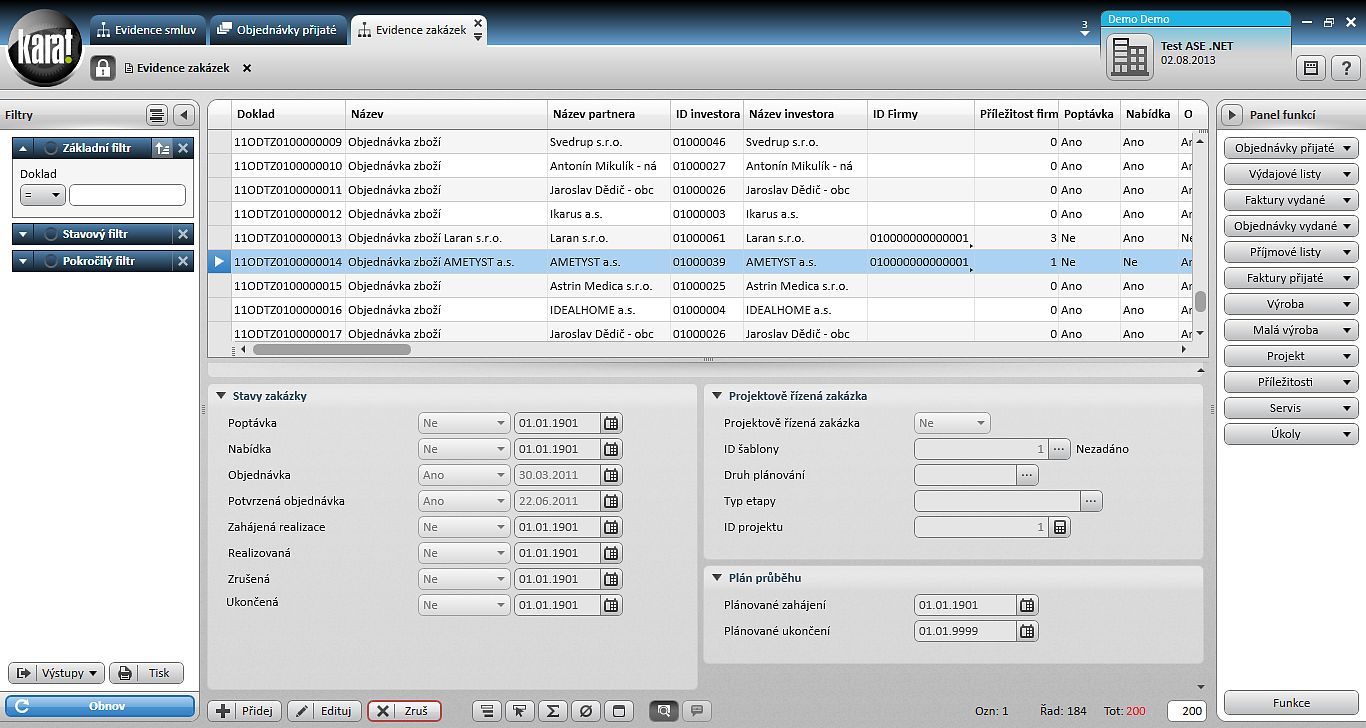This screenshot has height=728, width=1366.
Task: Clear the Základní filtr with its X
Action: pyautogui.click(x=183, y=148)
